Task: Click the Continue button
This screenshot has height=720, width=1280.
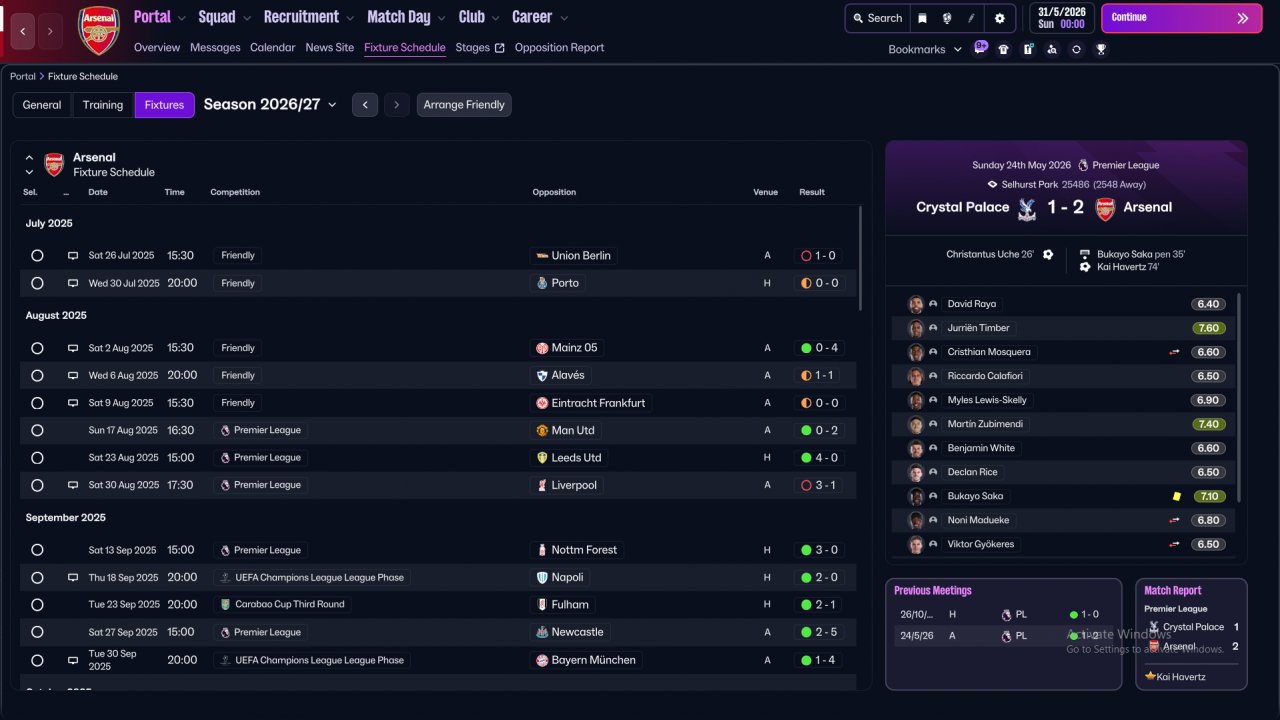Action: click(1181, 18)
